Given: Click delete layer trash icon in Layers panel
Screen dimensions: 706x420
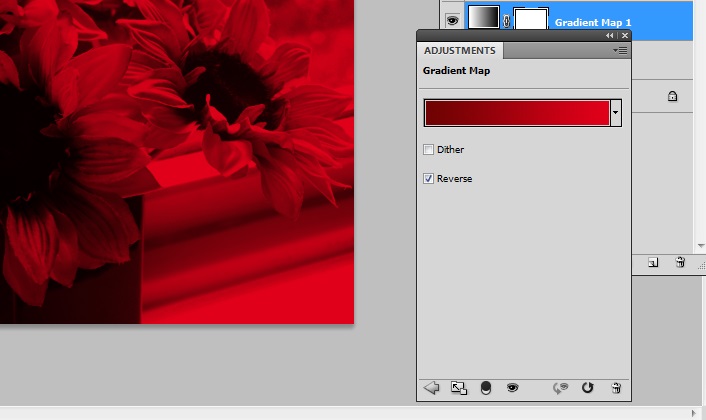Looking at the screenshot, I should [680, 262].
